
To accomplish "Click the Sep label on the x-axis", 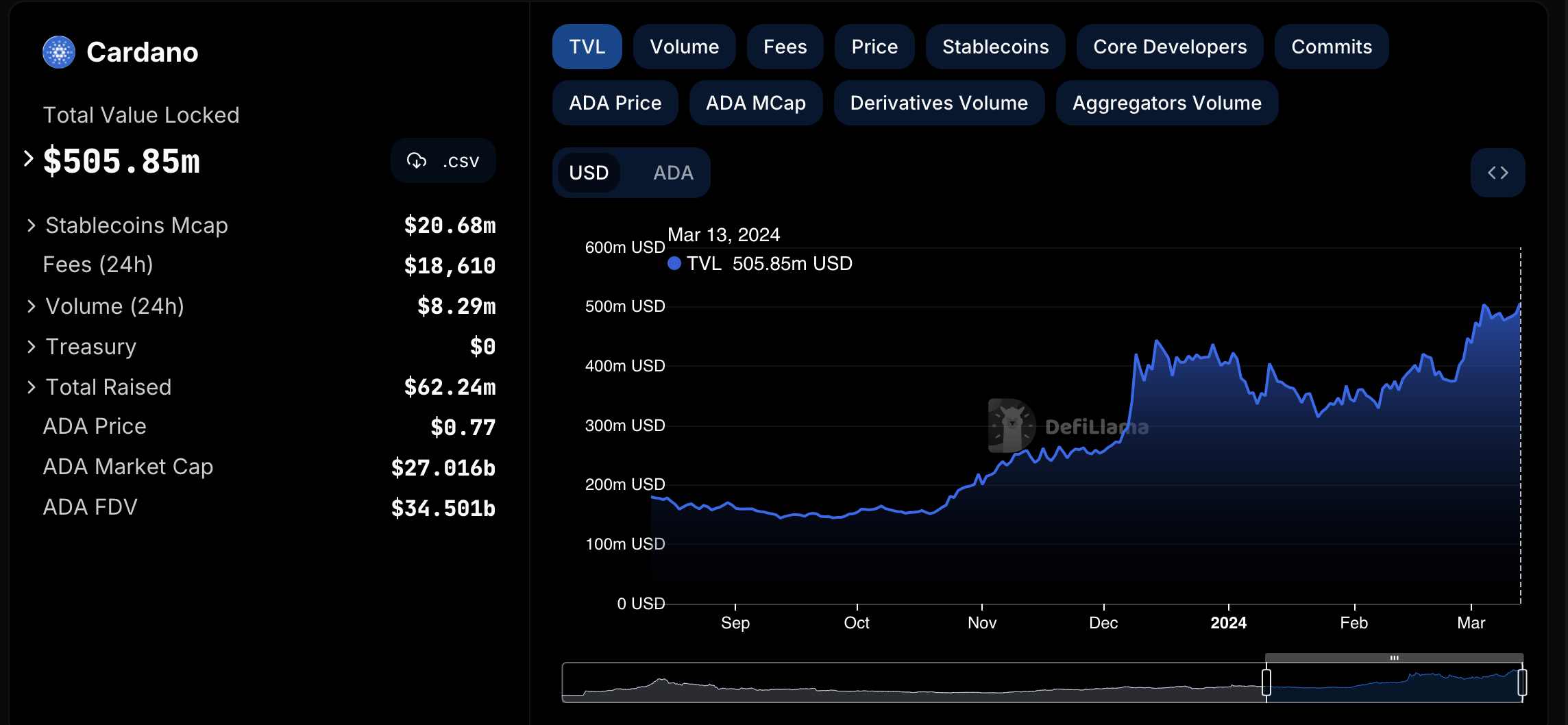I will coord(735,623).
